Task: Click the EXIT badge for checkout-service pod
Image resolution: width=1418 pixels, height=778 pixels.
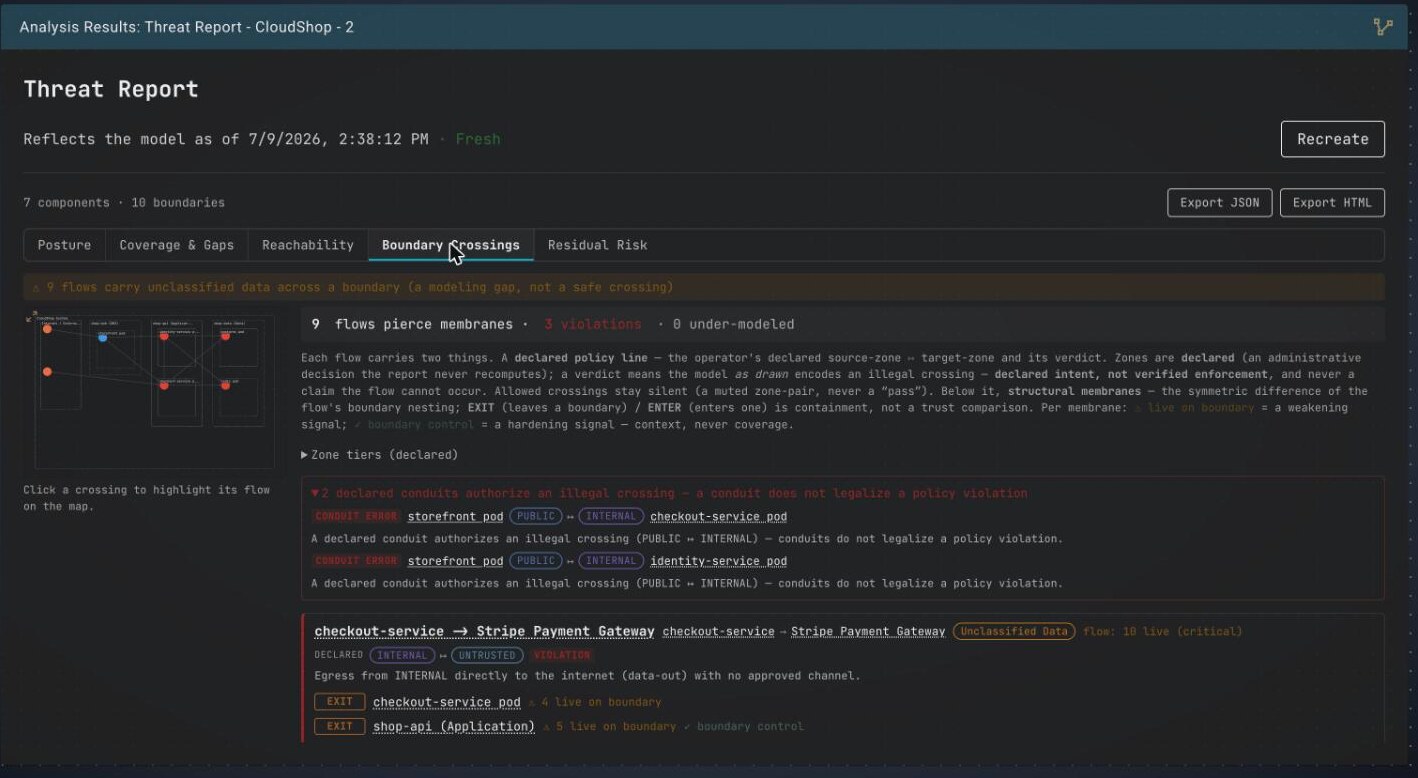Action: tap(340, 702)
